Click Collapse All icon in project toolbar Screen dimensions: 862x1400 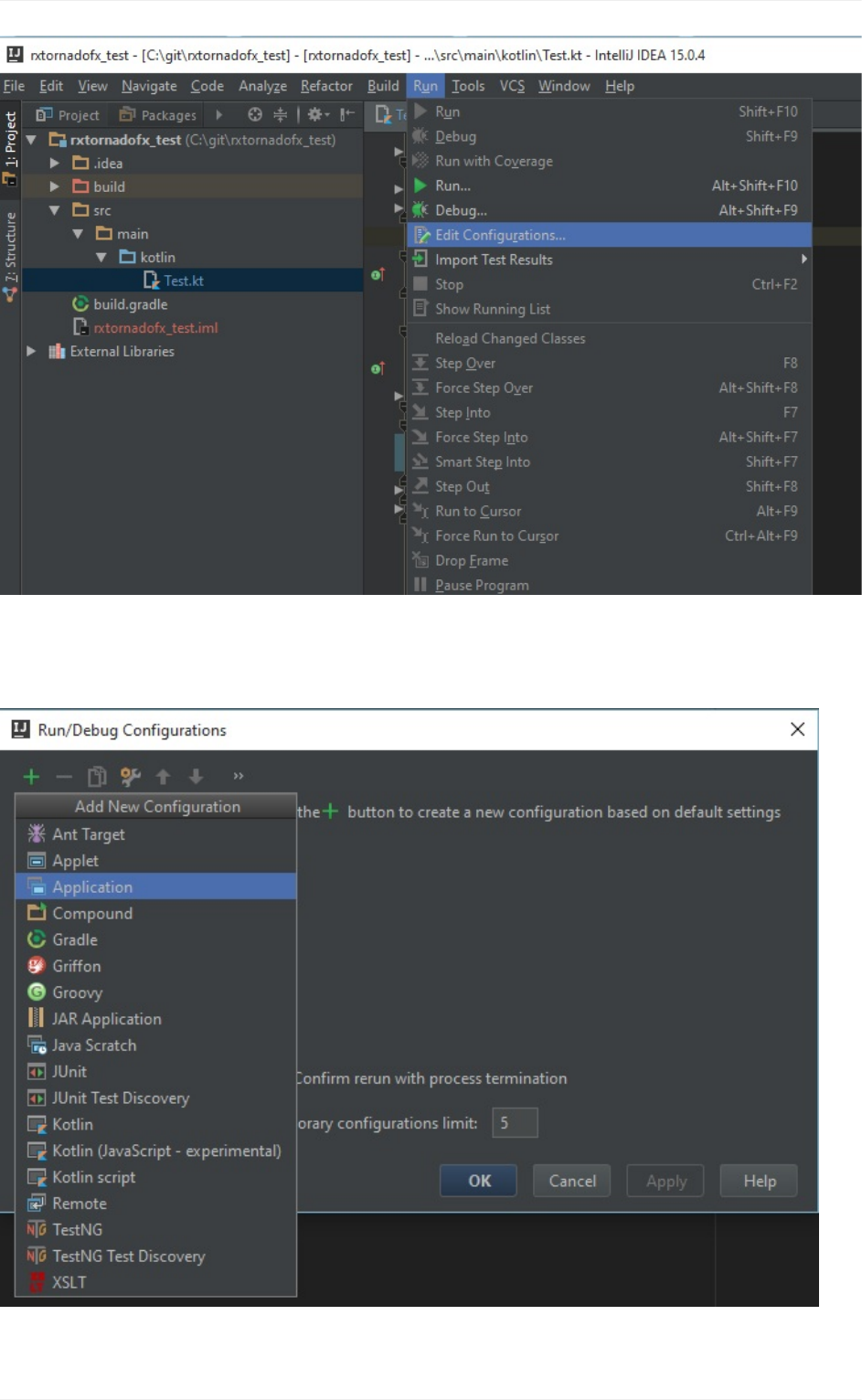pyautogui.click(x=281, y=114)
